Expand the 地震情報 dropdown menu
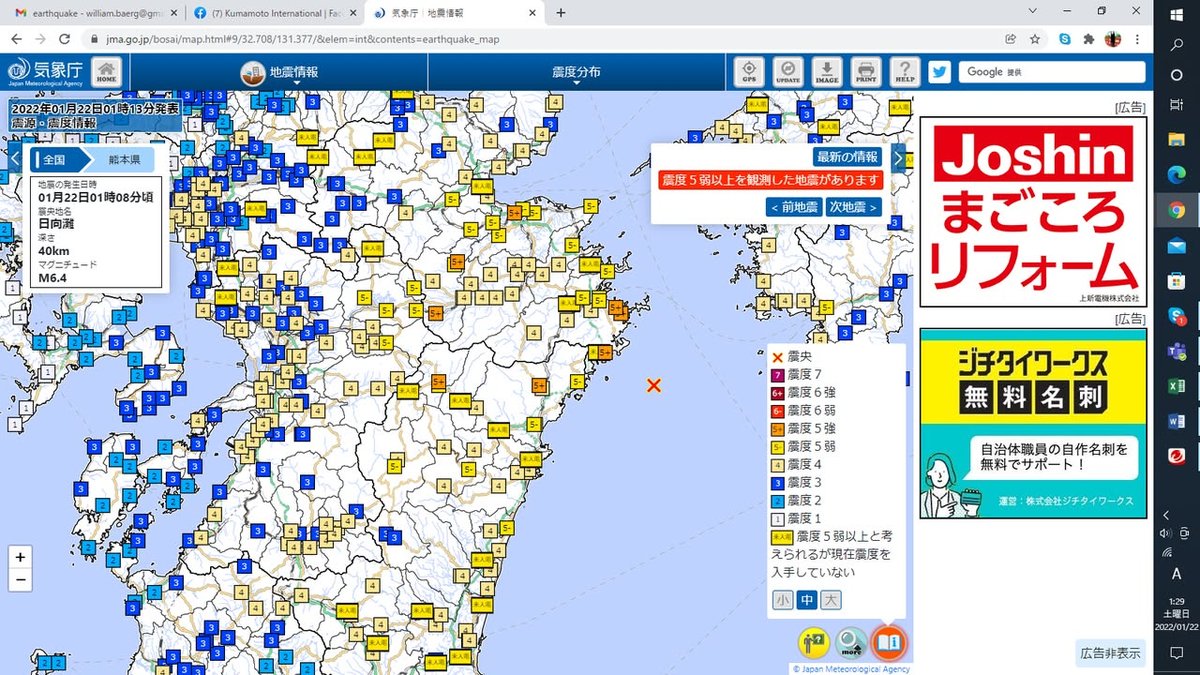Image resolution: width=1200 pixels, height=675 pixels. click(x=279, y=73)
